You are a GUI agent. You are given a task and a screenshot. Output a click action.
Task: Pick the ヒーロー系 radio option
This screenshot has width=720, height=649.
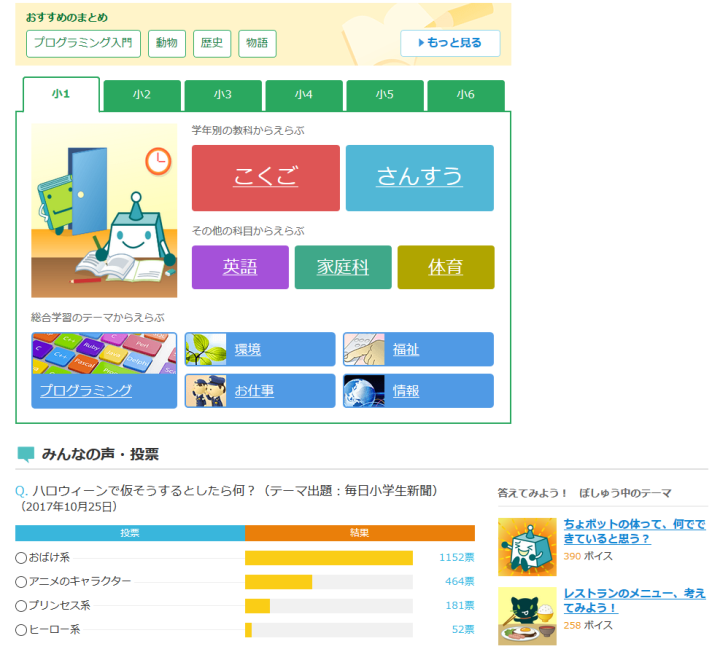click(x=22, y=630)
